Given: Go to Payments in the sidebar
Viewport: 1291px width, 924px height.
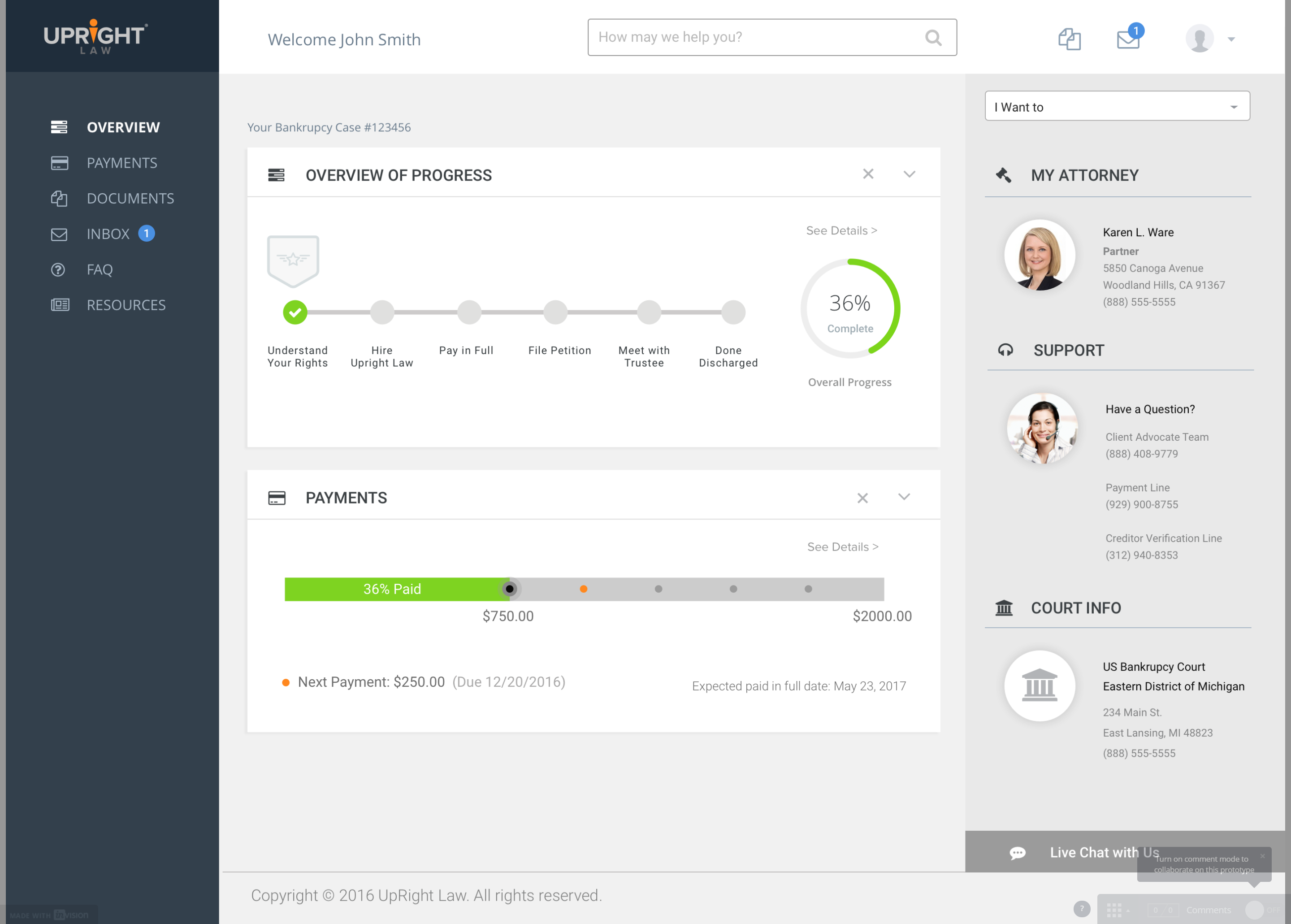Looking at the screenshot, I should coord(122,163).
